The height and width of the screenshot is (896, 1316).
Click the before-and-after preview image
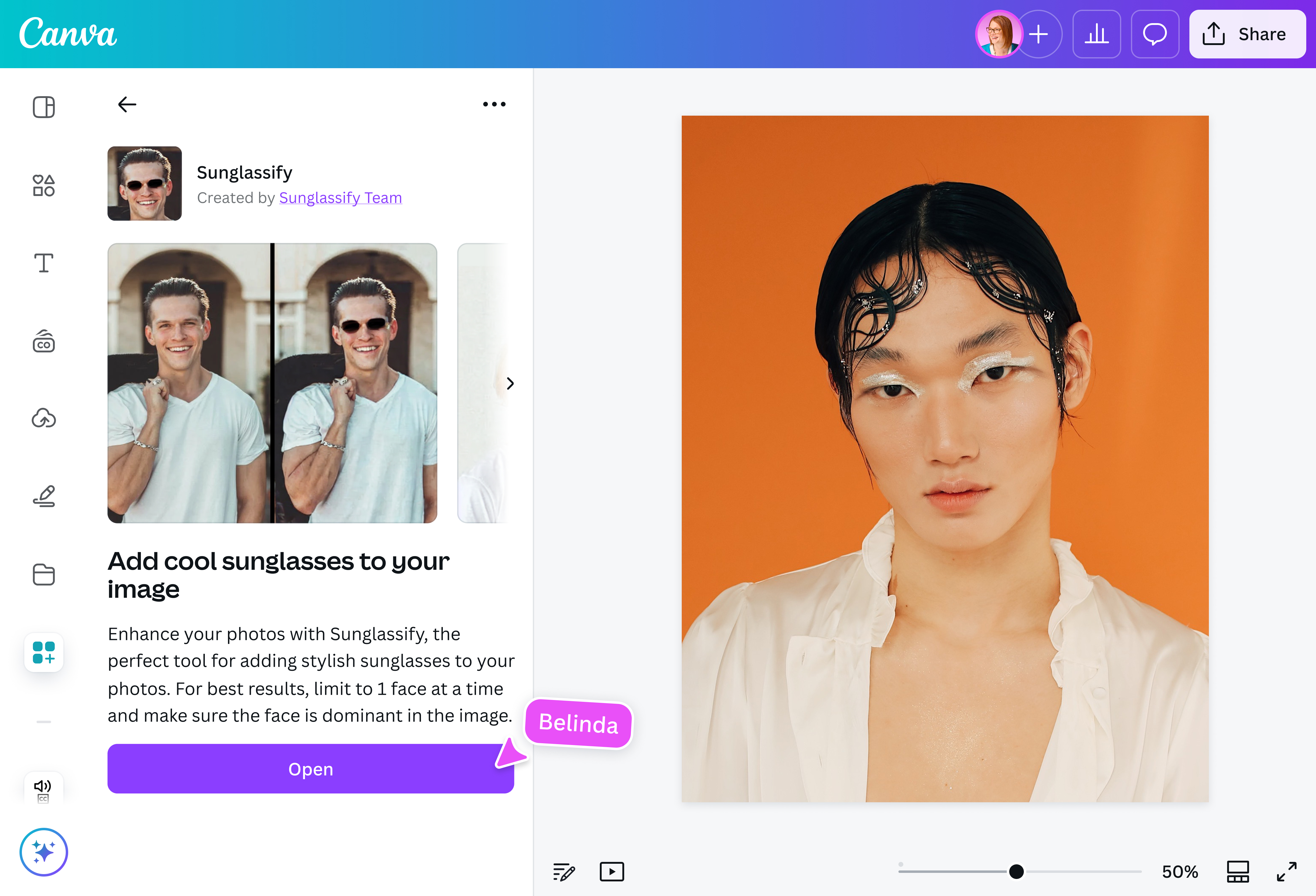point(272,383)
